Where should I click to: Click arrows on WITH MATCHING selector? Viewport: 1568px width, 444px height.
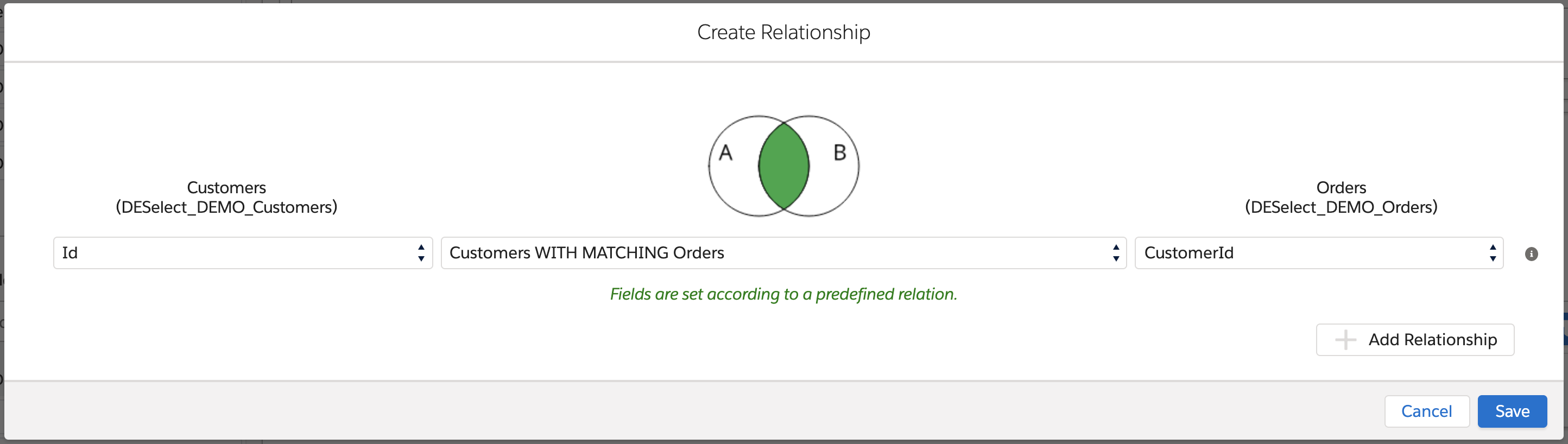[x=1115, y=253]
